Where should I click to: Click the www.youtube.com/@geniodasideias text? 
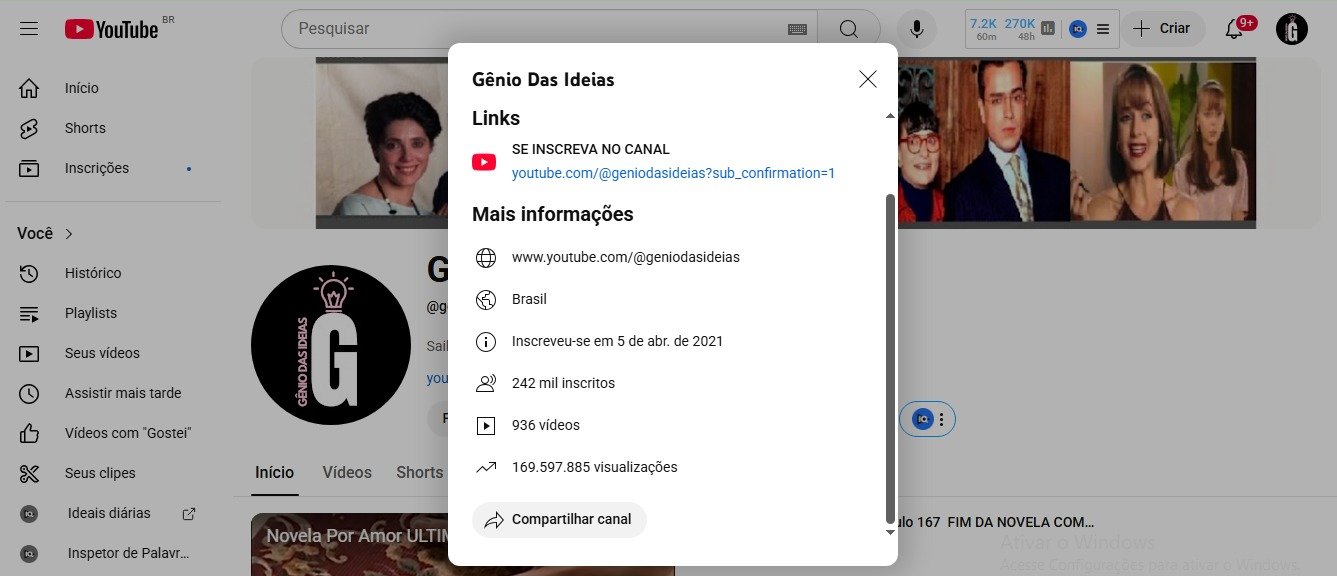(x=626, y=257)
